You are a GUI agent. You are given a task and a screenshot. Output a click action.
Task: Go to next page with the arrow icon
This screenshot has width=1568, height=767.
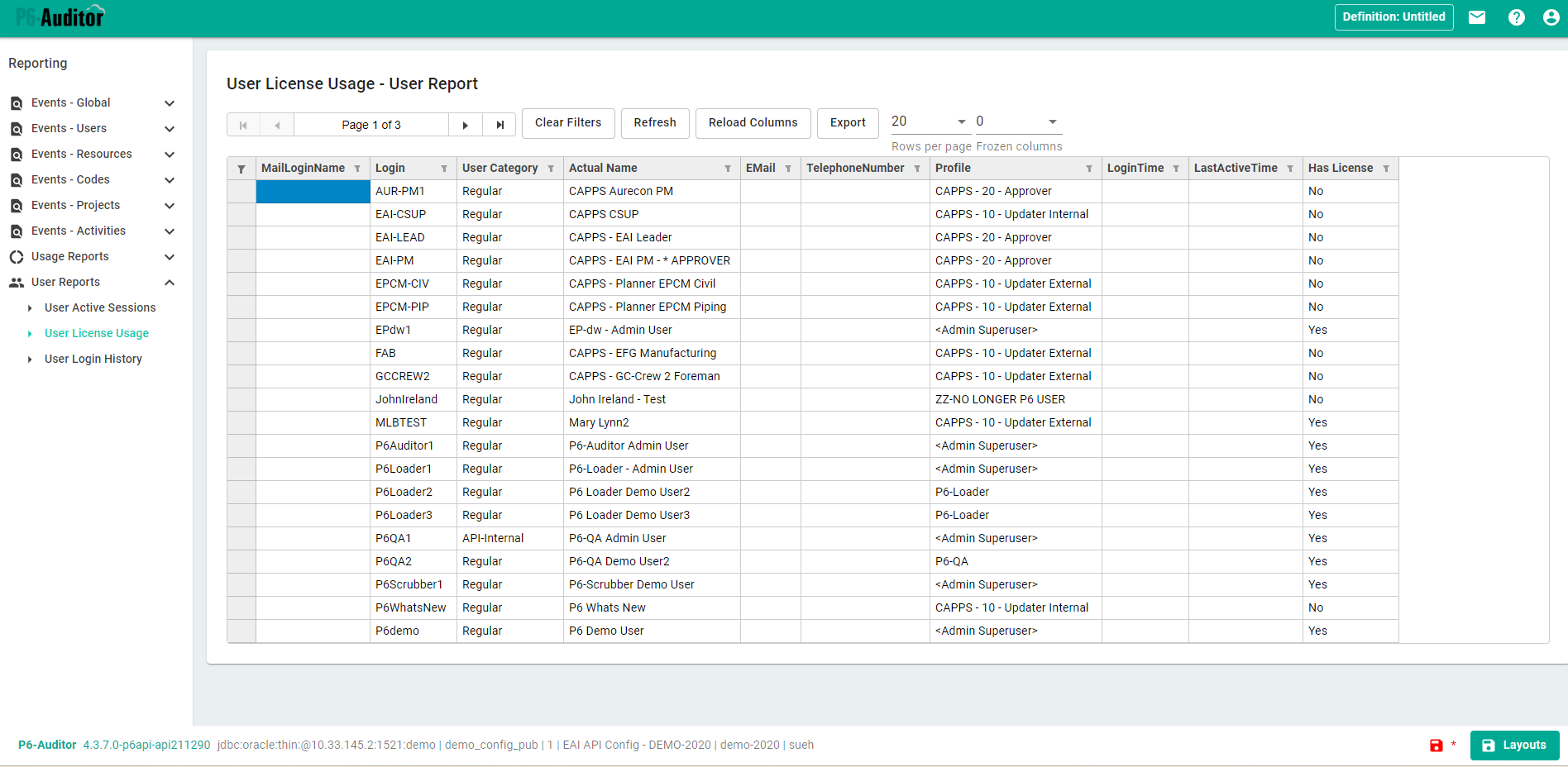(466, 124)
